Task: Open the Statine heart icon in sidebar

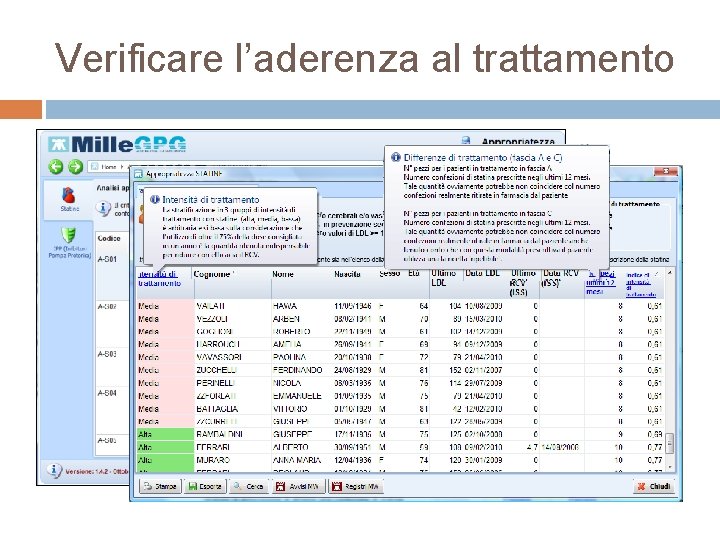Action: point(69,196)
